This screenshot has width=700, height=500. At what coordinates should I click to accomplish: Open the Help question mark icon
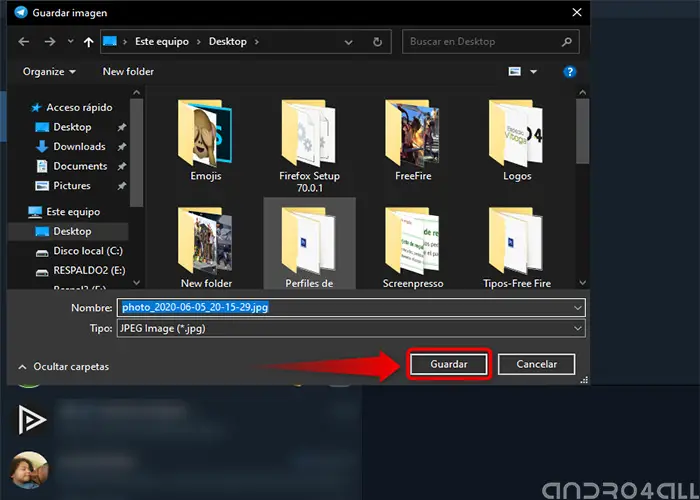(570, 72)
